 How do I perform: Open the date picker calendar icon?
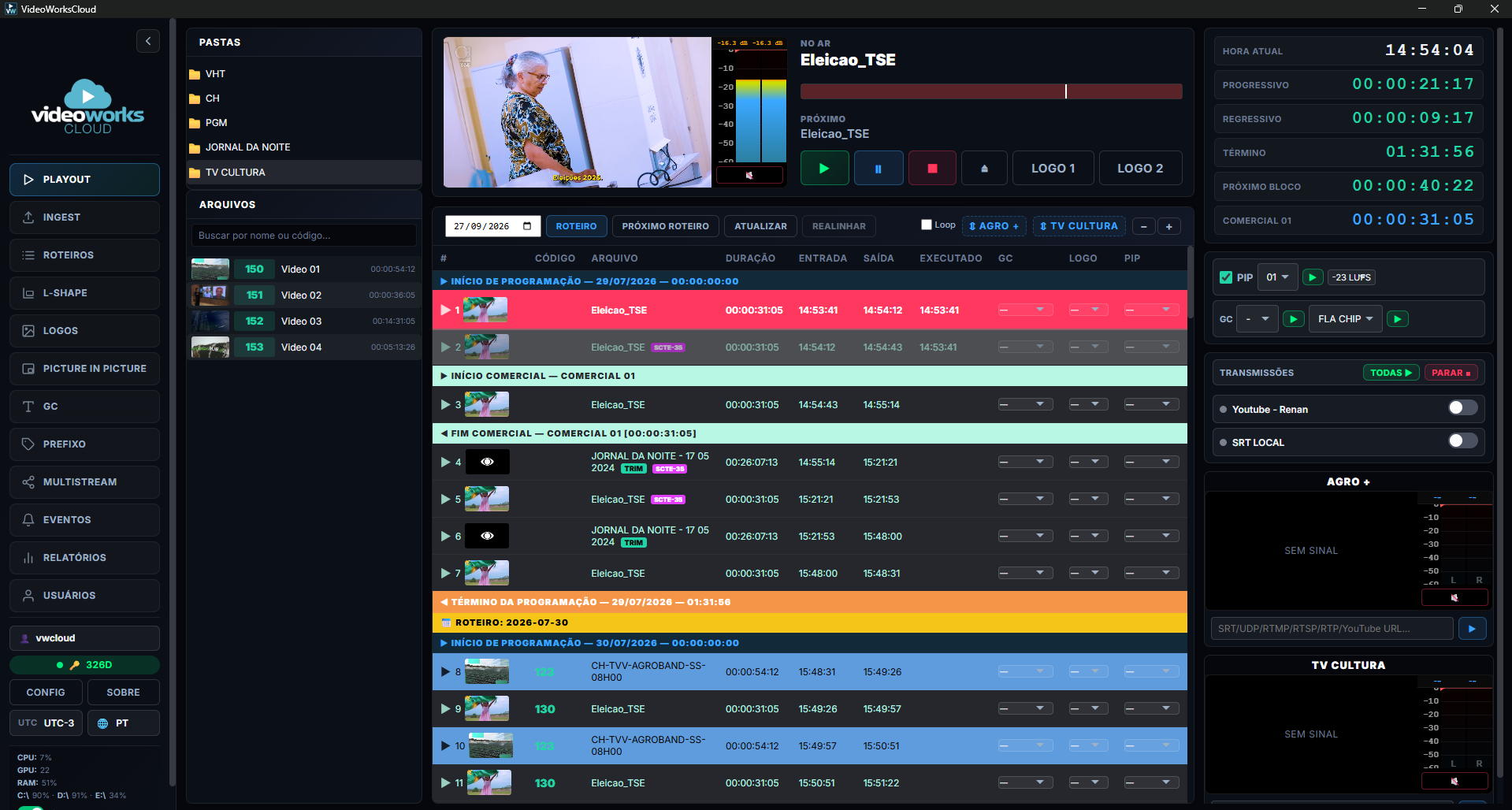click(x=527, y=226)
